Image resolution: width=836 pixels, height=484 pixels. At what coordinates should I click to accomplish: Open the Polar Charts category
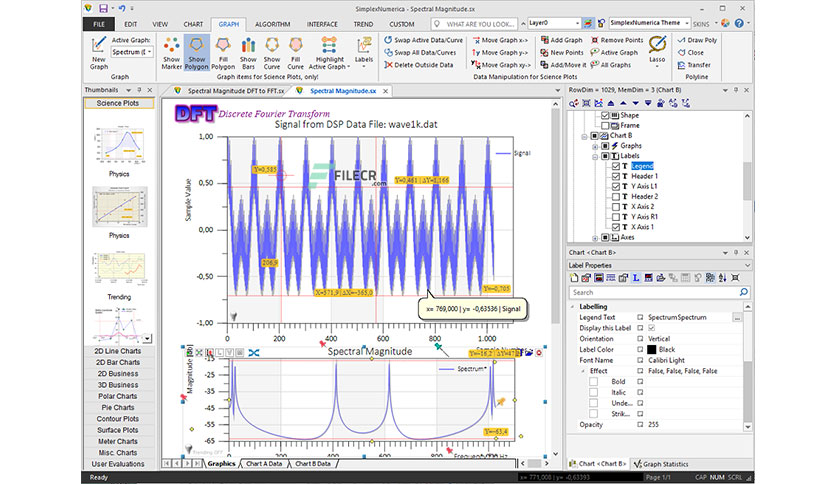tap(118, 396)
